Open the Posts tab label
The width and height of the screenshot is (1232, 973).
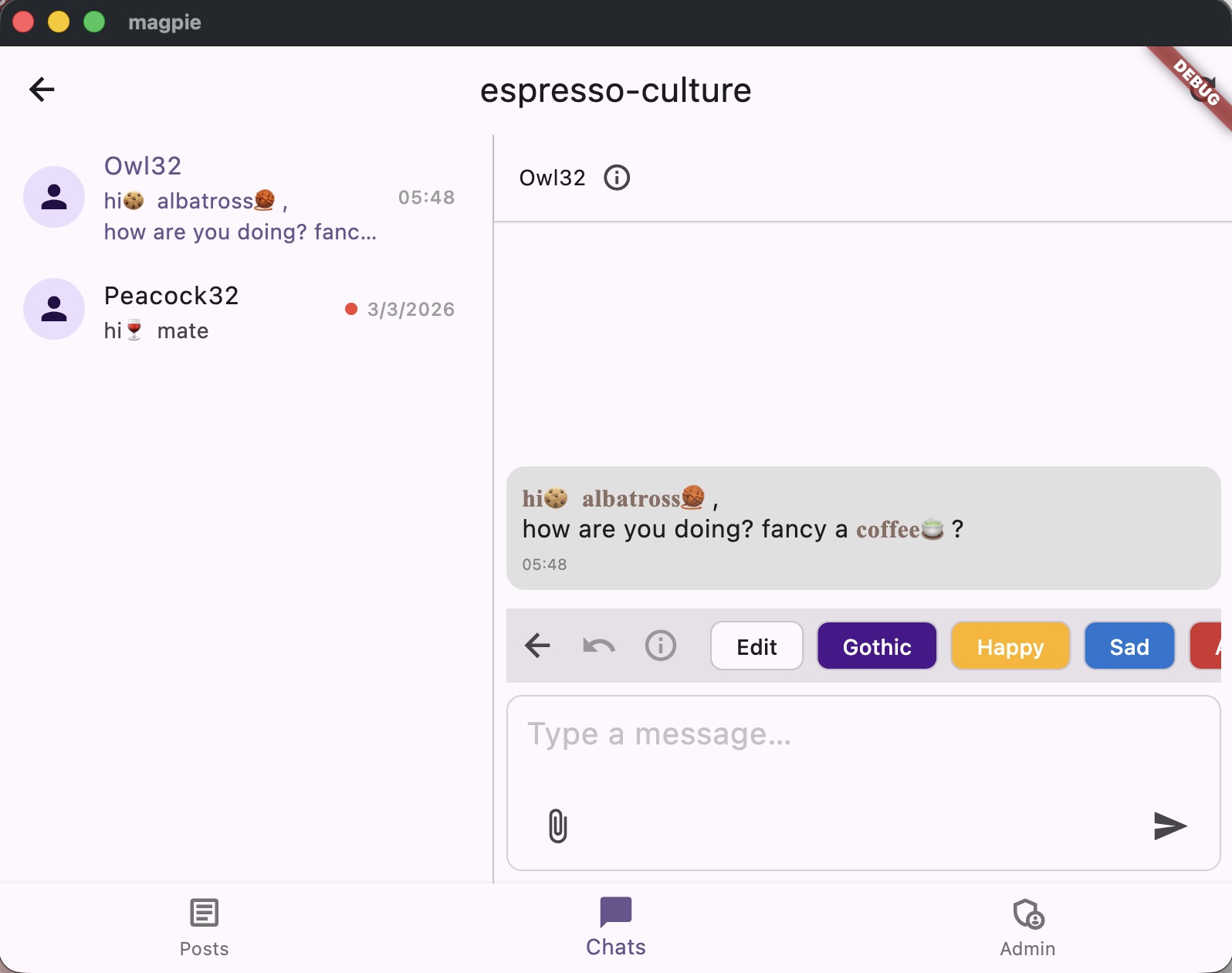[x=205, y=949]
